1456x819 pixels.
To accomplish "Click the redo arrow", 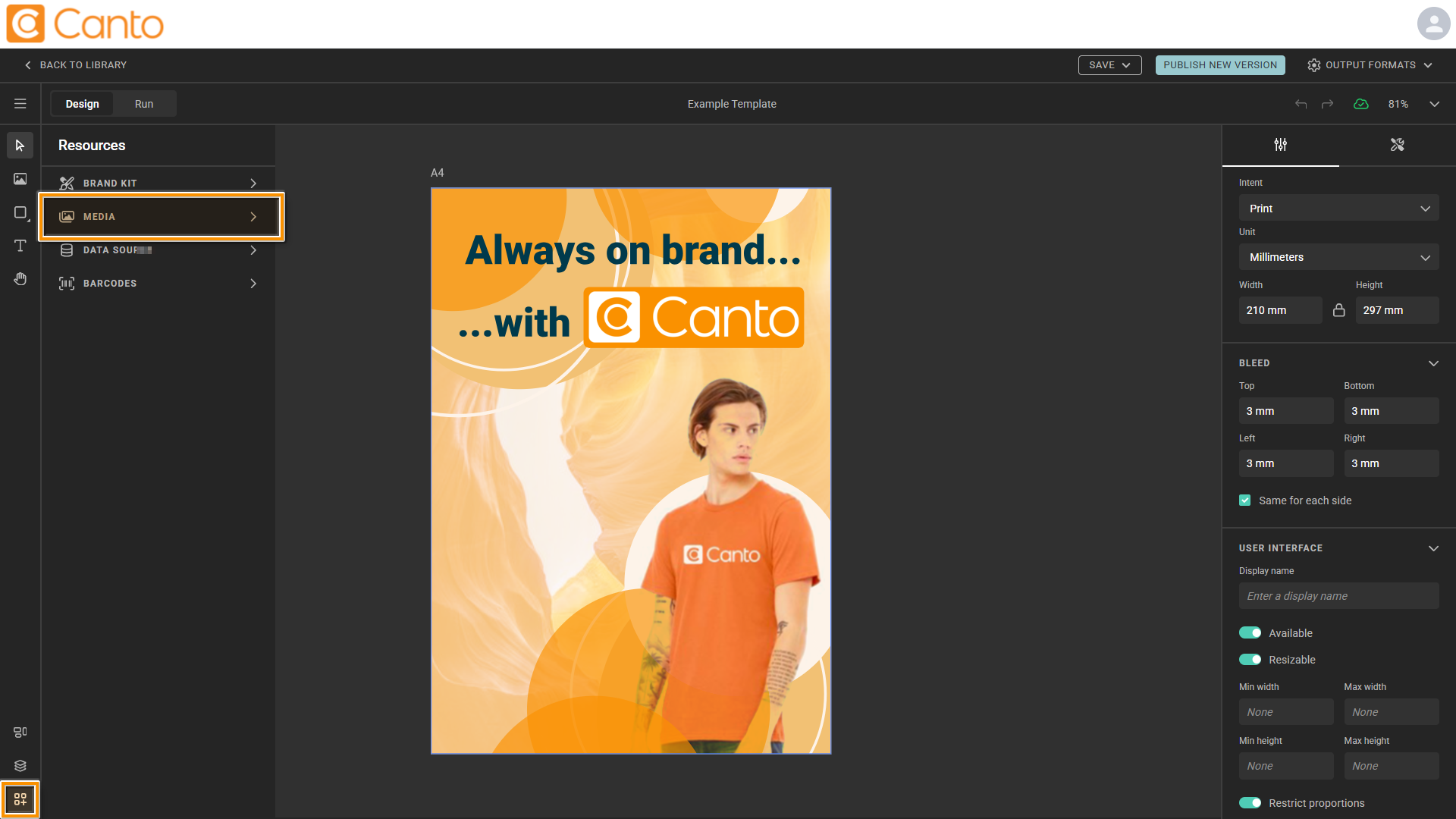I will (x=1327, y=104).
